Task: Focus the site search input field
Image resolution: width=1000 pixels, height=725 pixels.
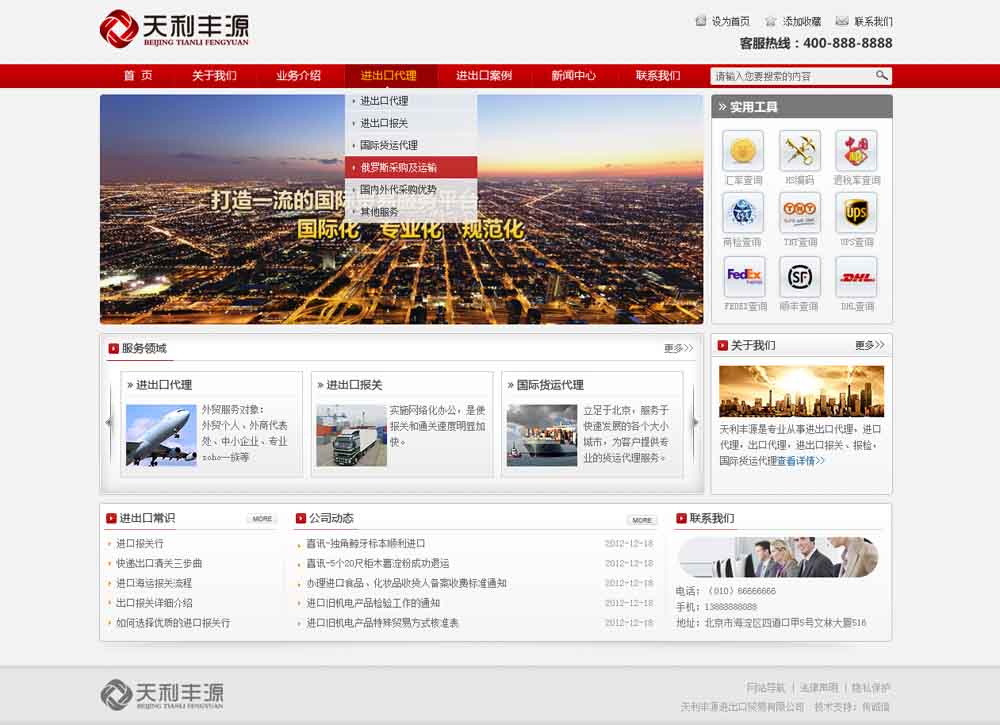Action: 790,76
